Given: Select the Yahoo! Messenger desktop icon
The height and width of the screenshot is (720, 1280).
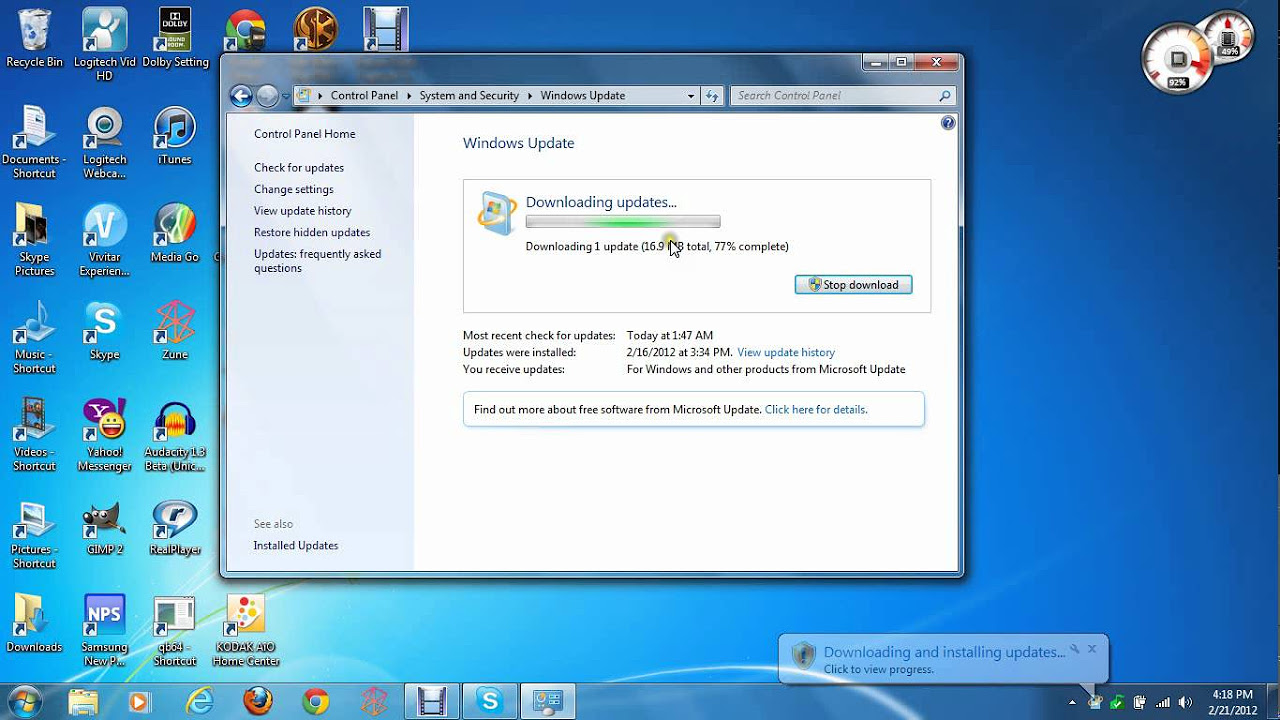Looking at the screenshot, I should pyautogui.click(x=104, y=435).
